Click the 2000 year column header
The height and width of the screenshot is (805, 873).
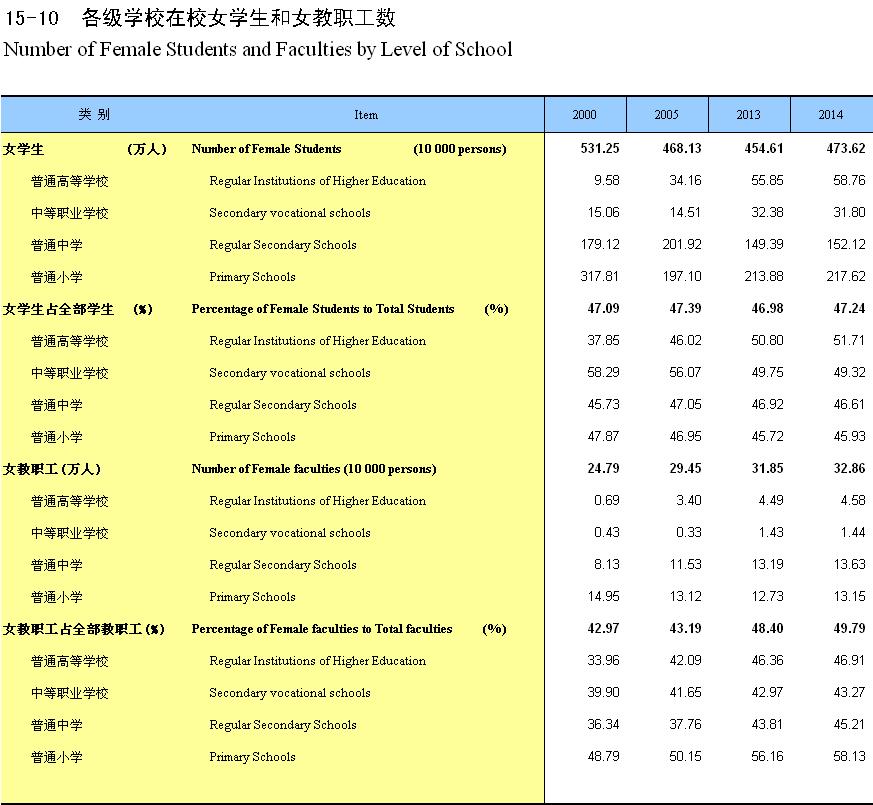coord(584,115)
